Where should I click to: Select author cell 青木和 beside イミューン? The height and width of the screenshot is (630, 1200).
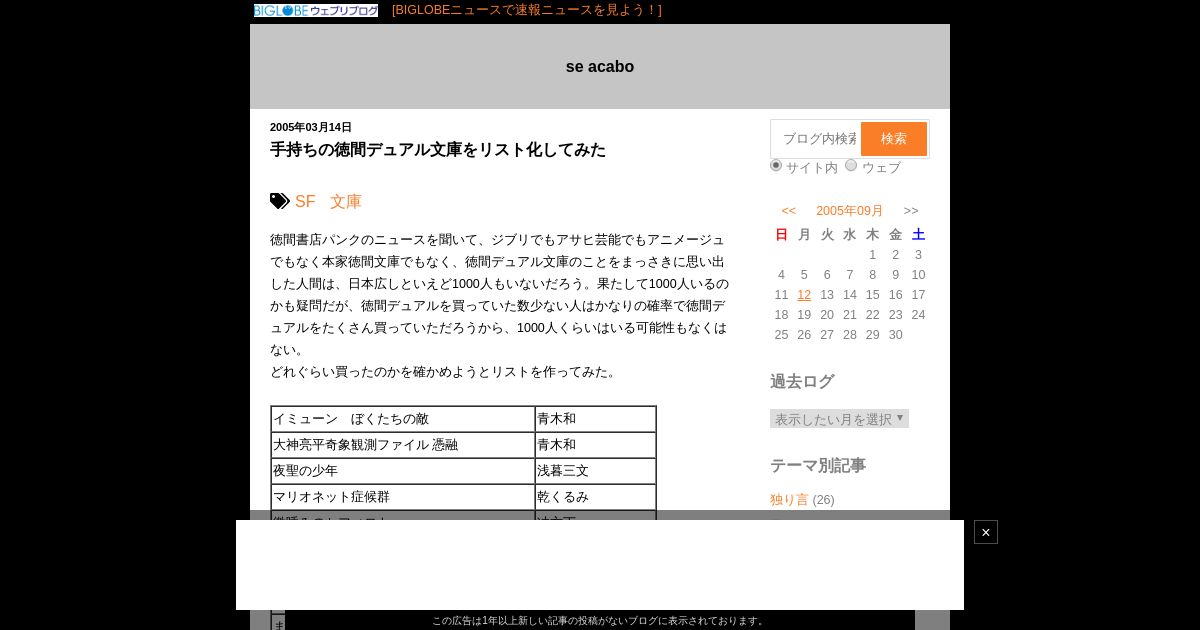[x=596, y=419]
